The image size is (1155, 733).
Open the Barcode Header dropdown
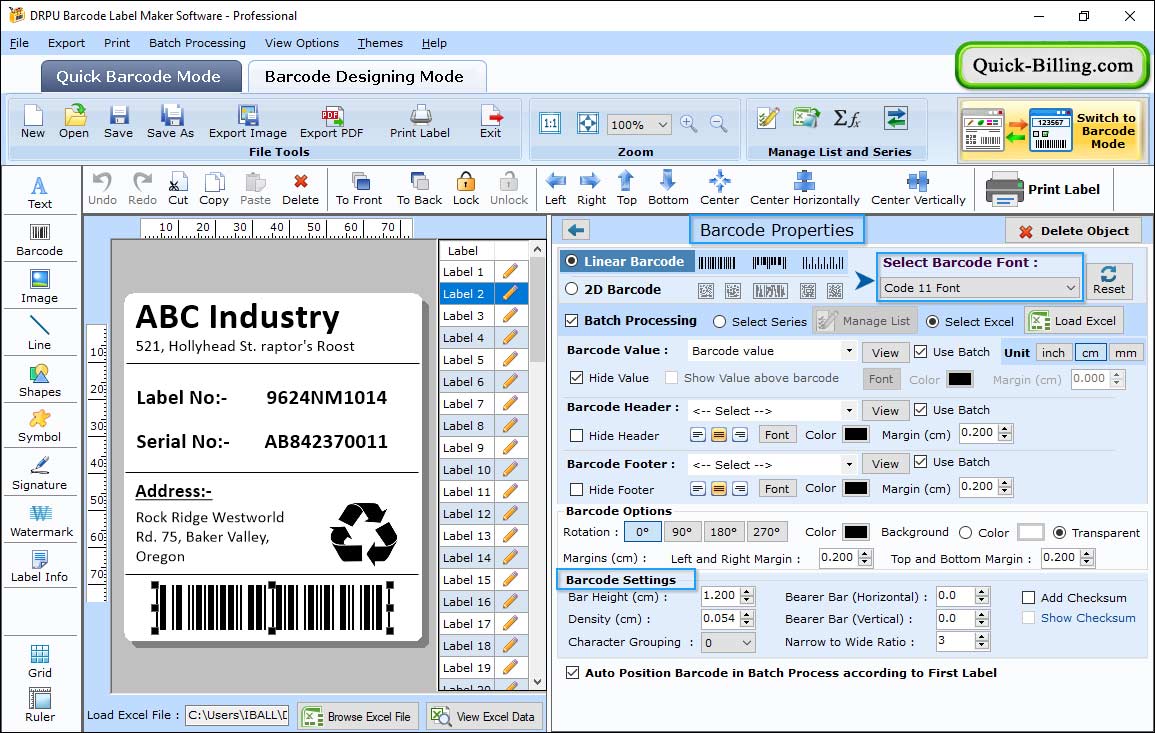pos(849,410)
